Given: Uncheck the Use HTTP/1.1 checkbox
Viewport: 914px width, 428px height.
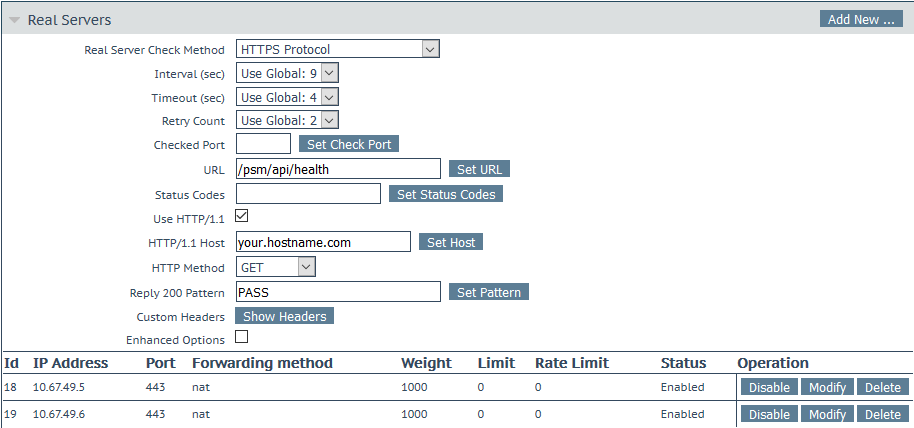Looking at the screenshot, I should click(241, 216).
